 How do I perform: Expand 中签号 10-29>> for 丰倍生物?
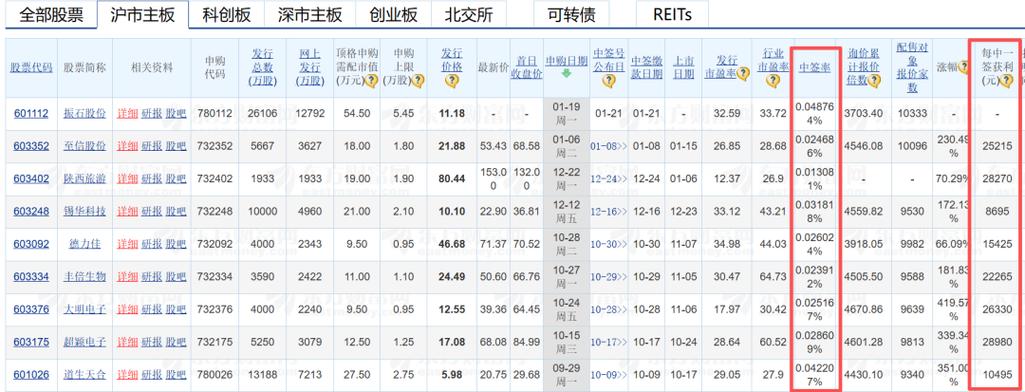[609, 277]
